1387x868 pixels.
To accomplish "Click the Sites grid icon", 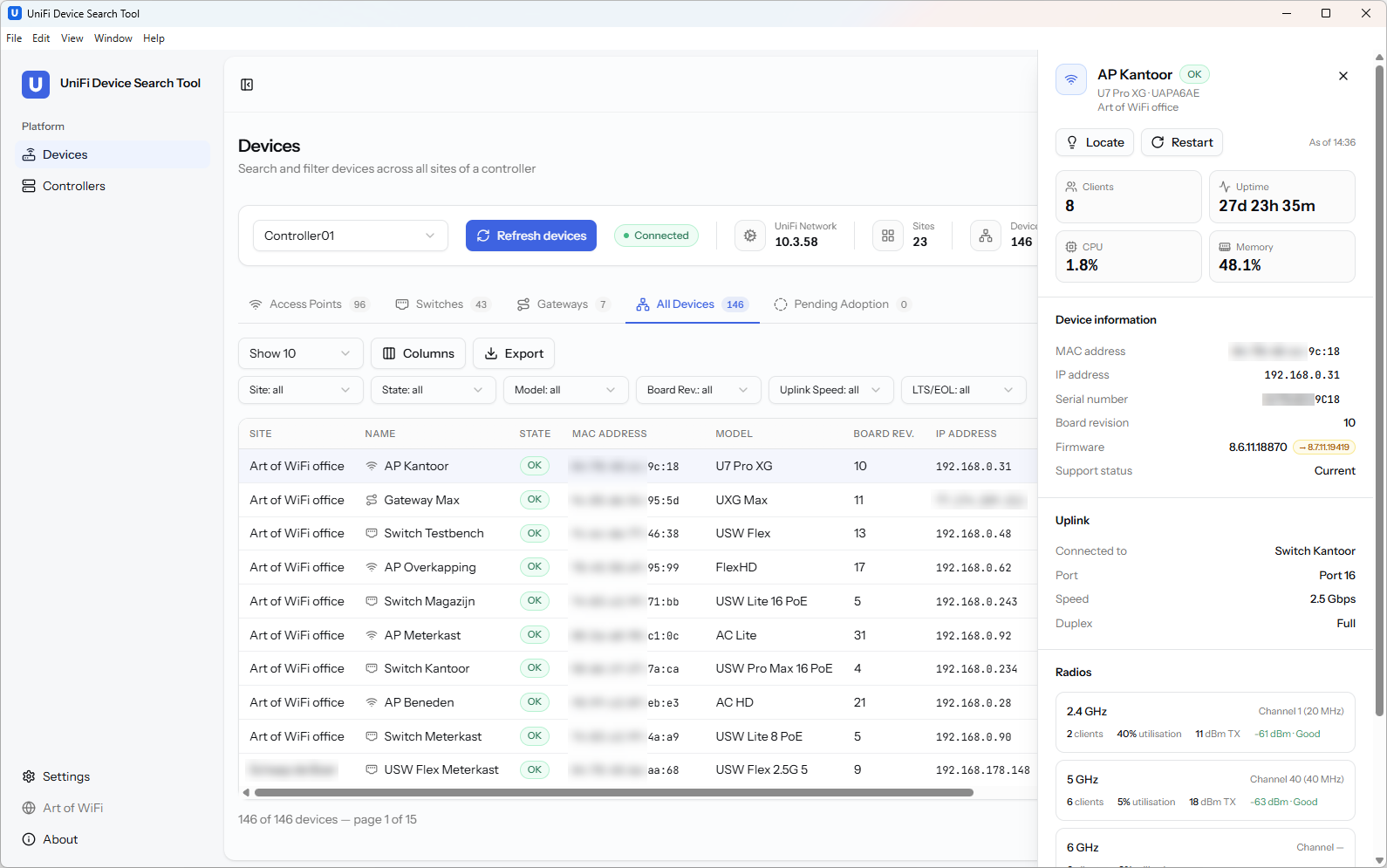I will click(x=888, y=236).
